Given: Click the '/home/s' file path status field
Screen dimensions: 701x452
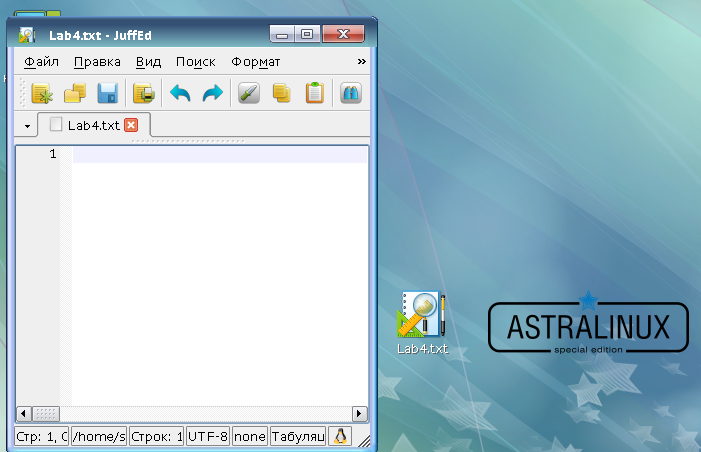Looking at the screenshot, I should point(99,436).
